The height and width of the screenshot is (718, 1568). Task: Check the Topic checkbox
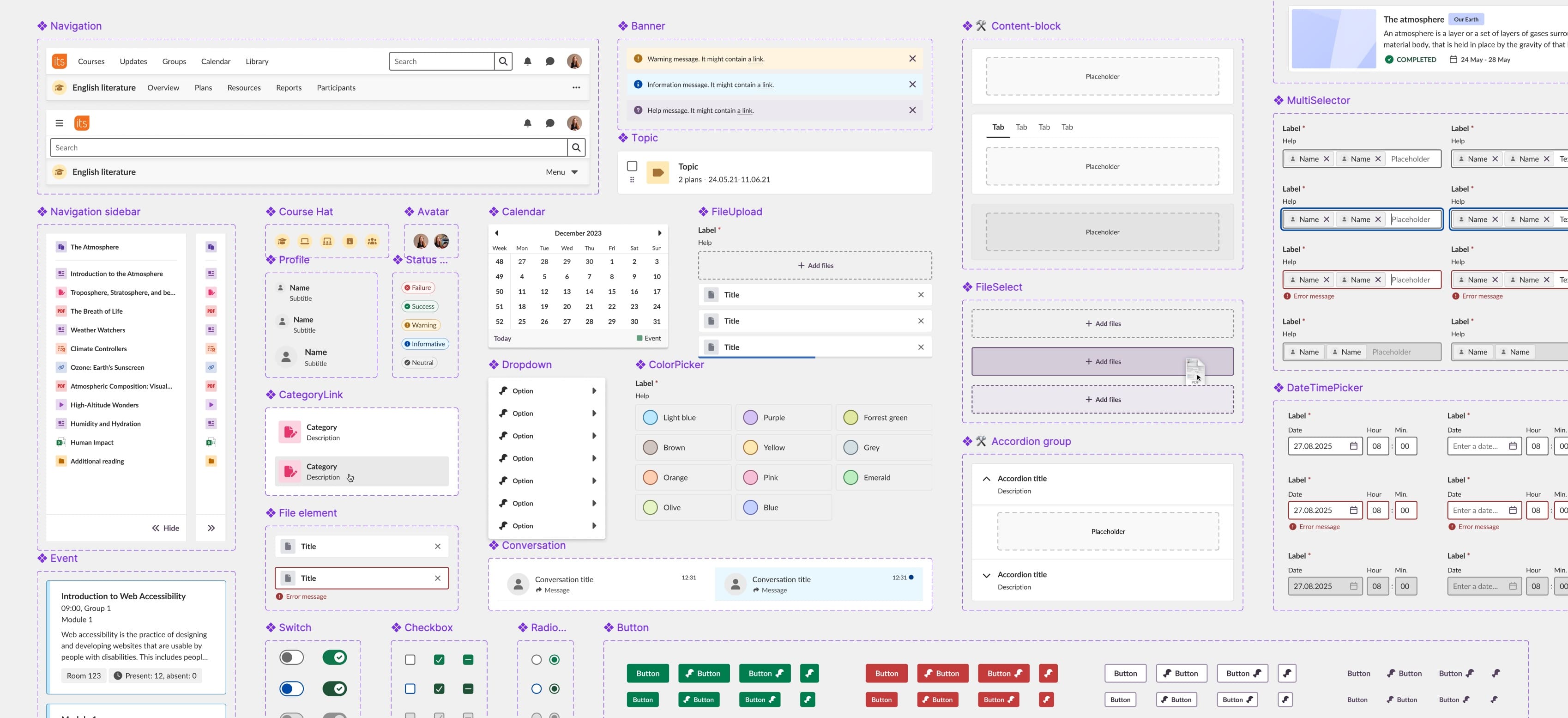[x=632, y=166]
